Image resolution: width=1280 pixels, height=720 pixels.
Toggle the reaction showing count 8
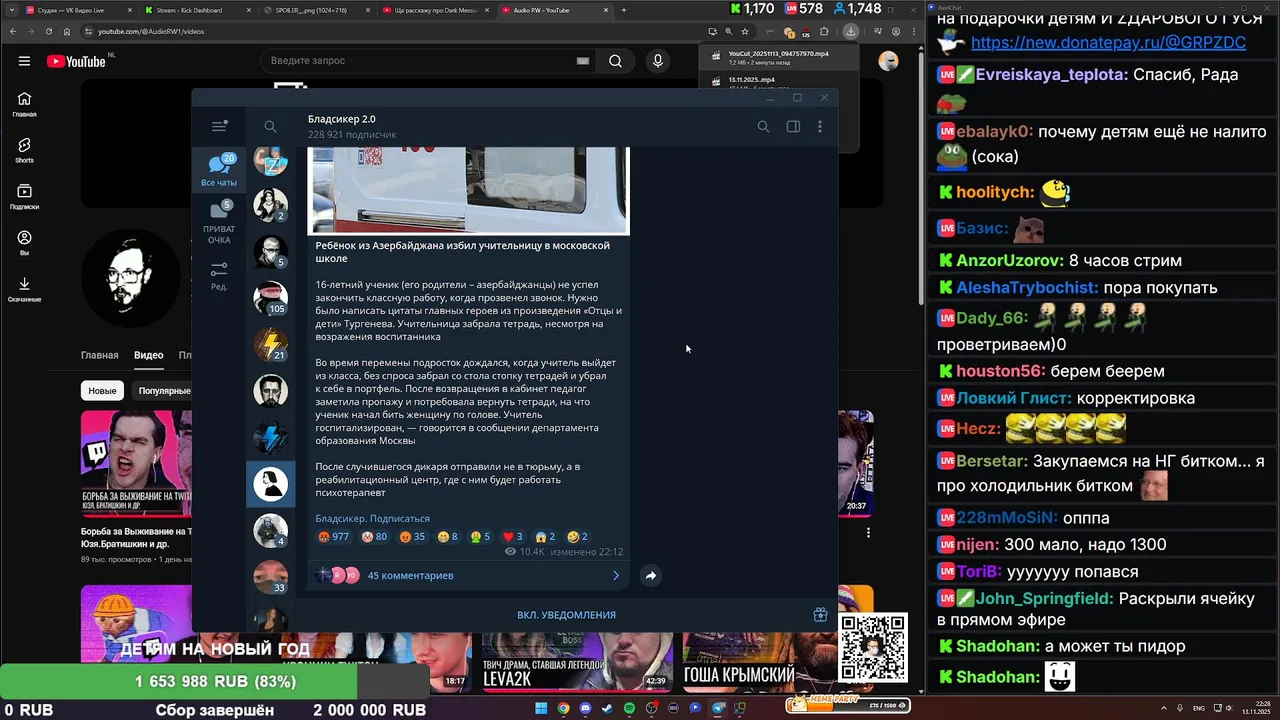coord(447,537)
